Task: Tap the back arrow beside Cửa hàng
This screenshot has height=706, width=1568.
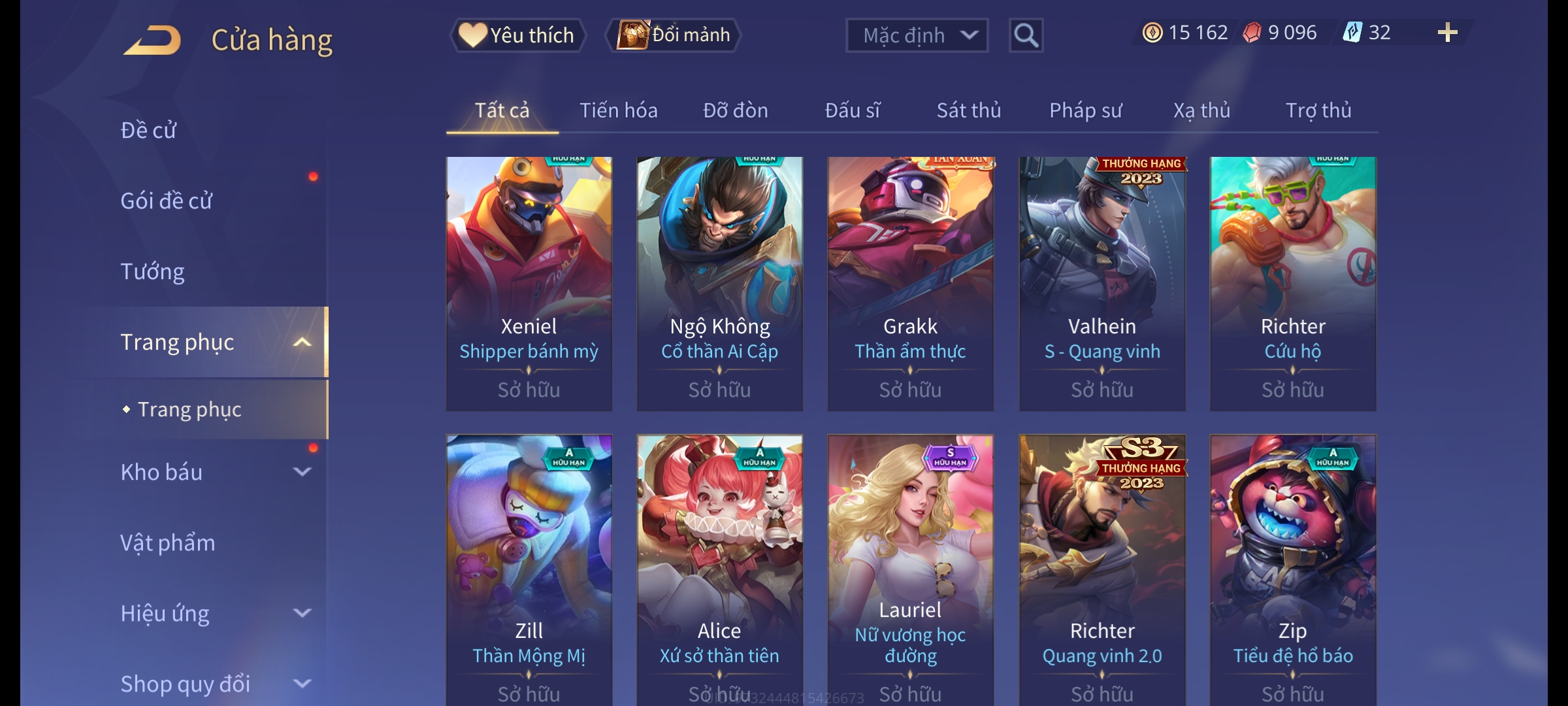Action: click(x=152, y=40)
